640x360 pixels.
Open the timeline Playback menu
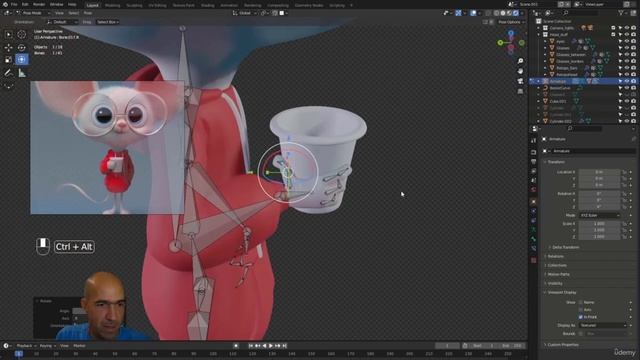coord(26,346)
